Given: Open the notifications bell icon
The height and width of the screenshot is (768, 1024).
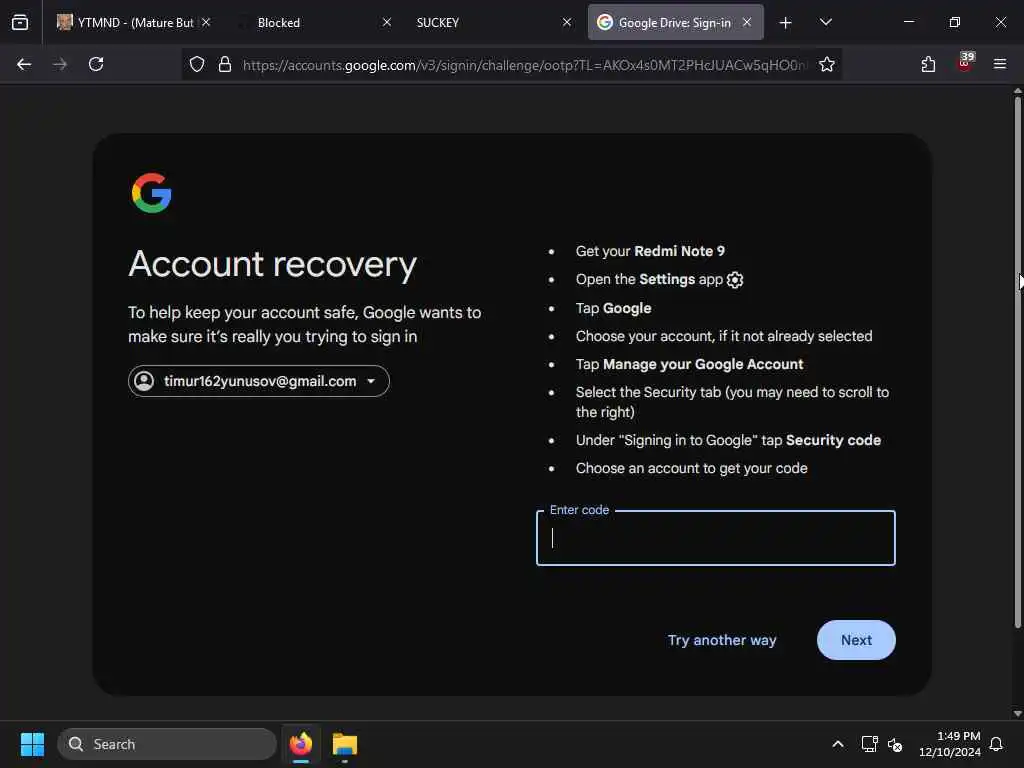Looking at the screenshot, I should coord(996,744).
